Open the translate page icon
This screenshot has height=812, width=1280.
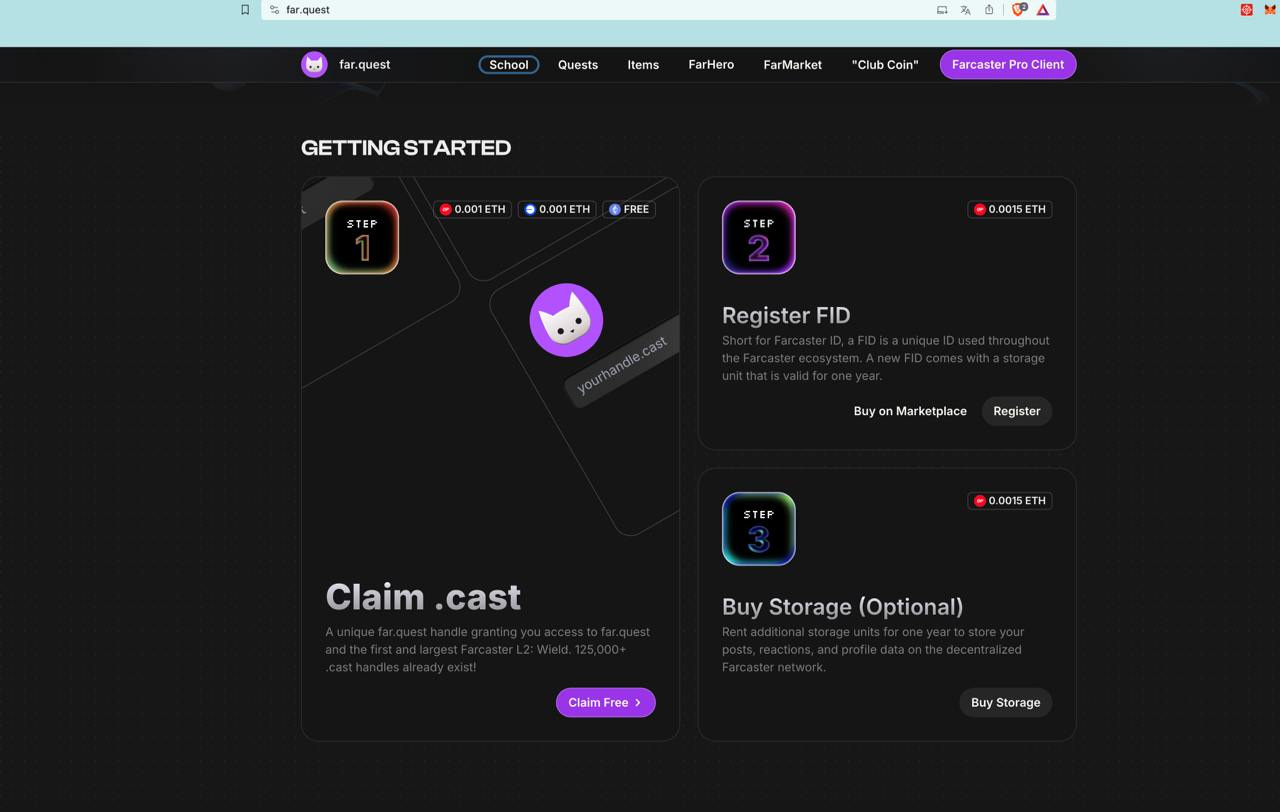coord(965,10)
